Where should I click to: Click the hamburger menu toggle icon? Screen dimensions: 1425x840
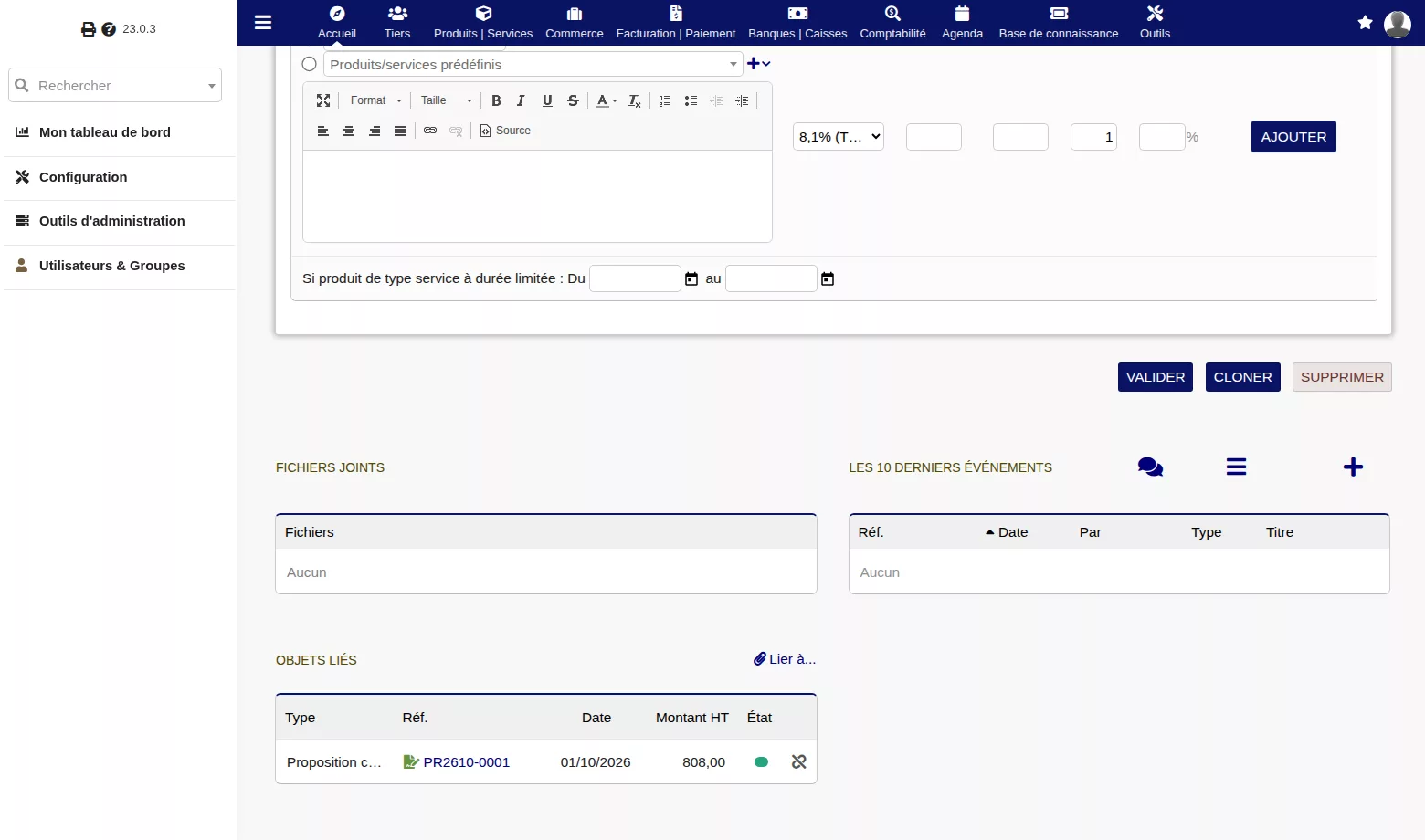click(263, 23)
